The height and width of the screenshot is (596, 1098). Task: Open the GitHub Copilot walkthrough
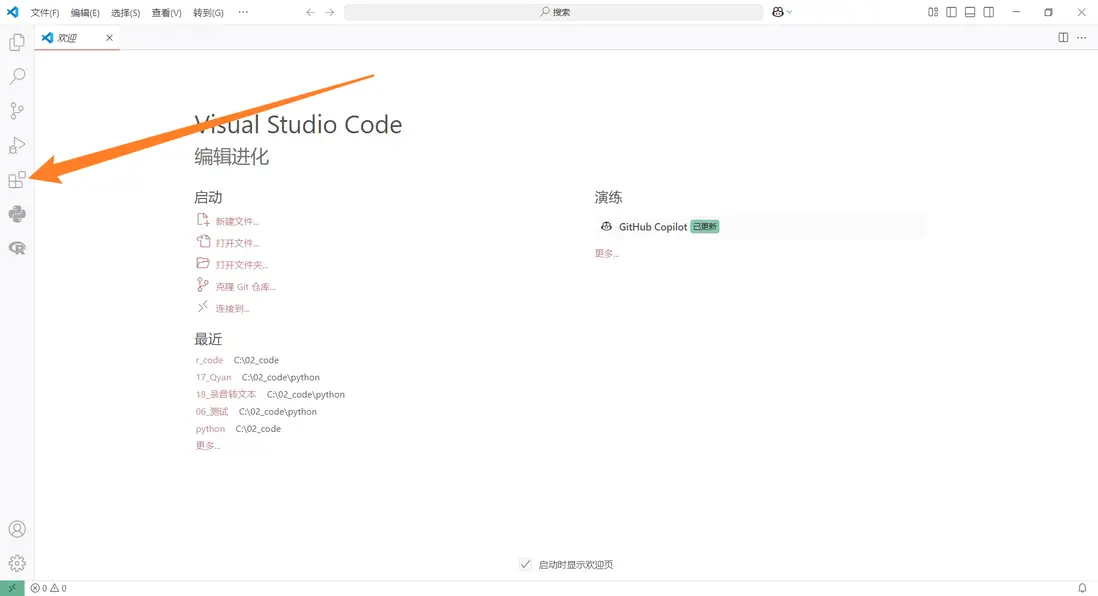pyautogui.click(x=760, y=227)
